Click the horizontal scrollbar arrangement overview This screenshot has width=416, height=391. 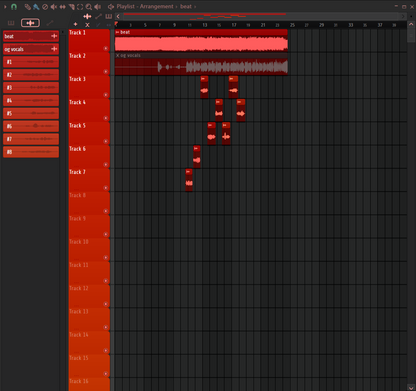[260, 16]
